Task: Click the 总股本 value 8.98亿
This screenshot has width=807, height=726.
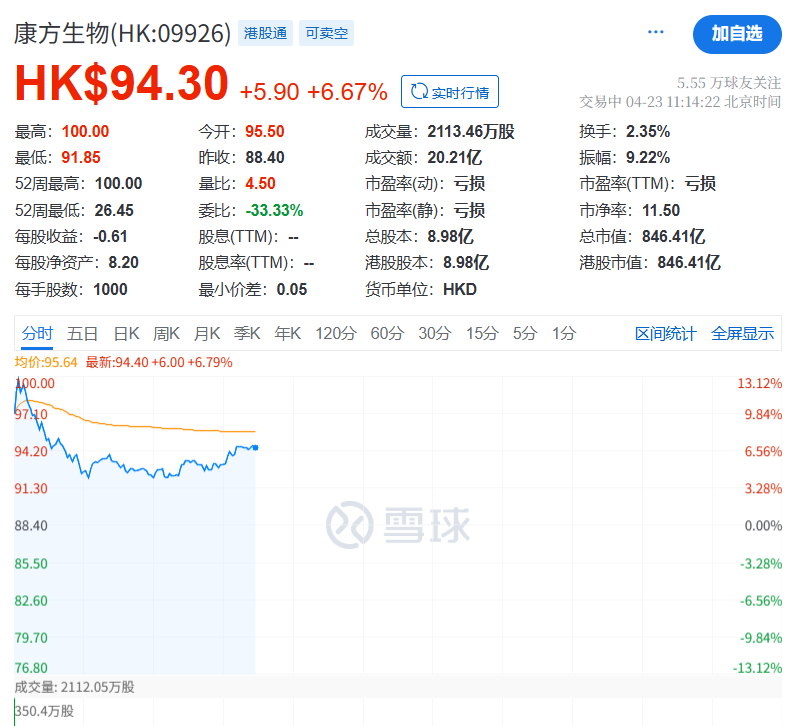Action: coord(450,237)
